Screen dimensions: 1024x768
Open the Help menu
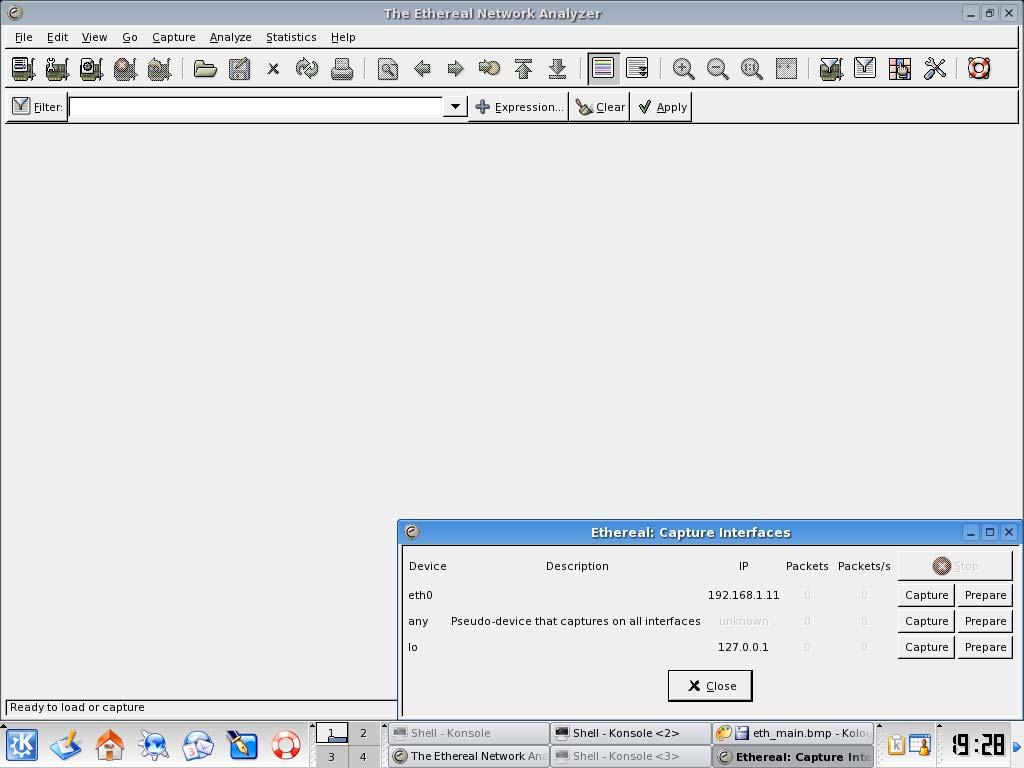[343, 37]
